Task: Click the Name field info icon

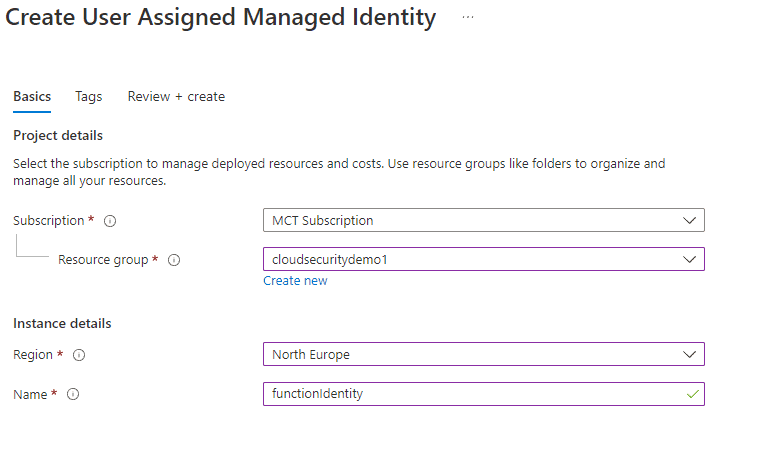Action: [x=73, y=395]
